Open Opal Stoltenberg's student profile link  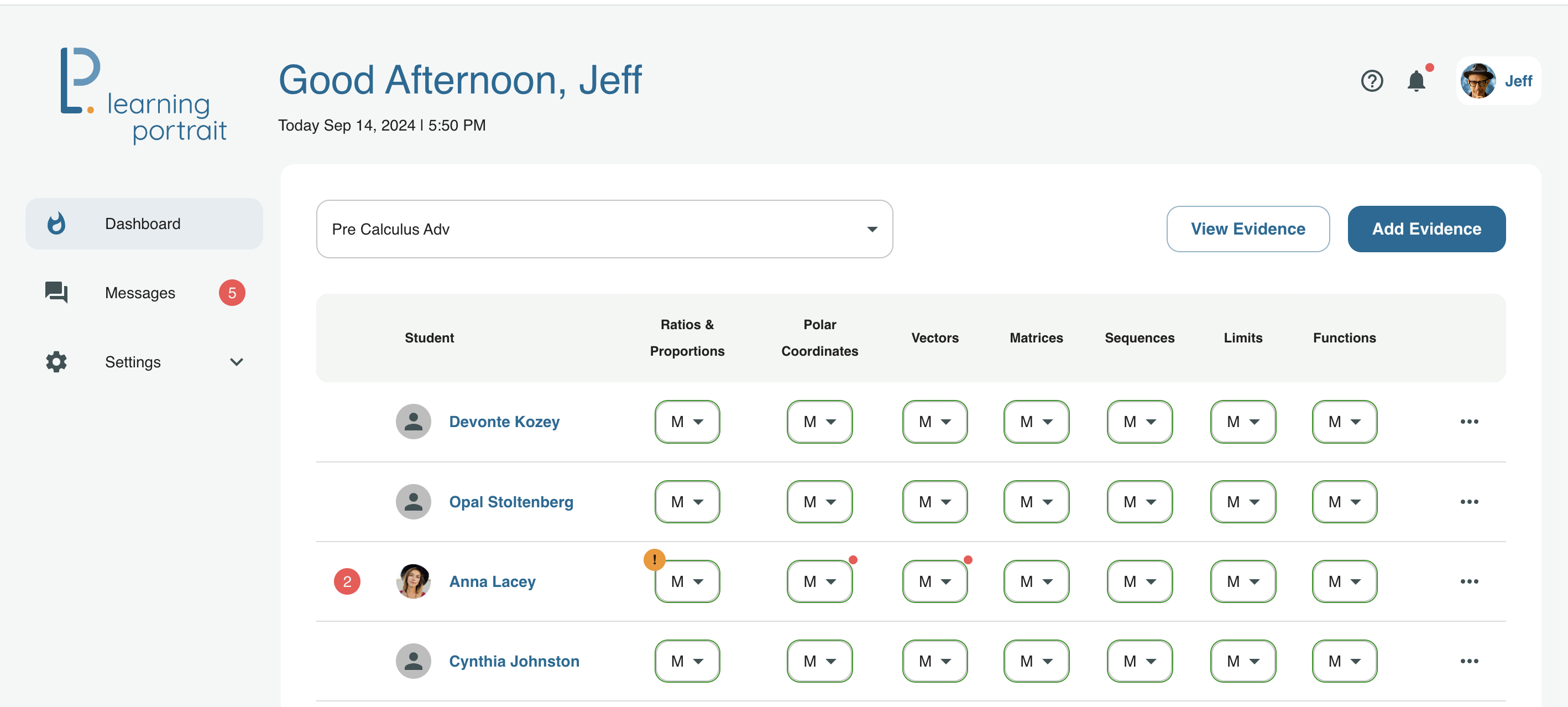pyautogui.click(x=511, y=502)
